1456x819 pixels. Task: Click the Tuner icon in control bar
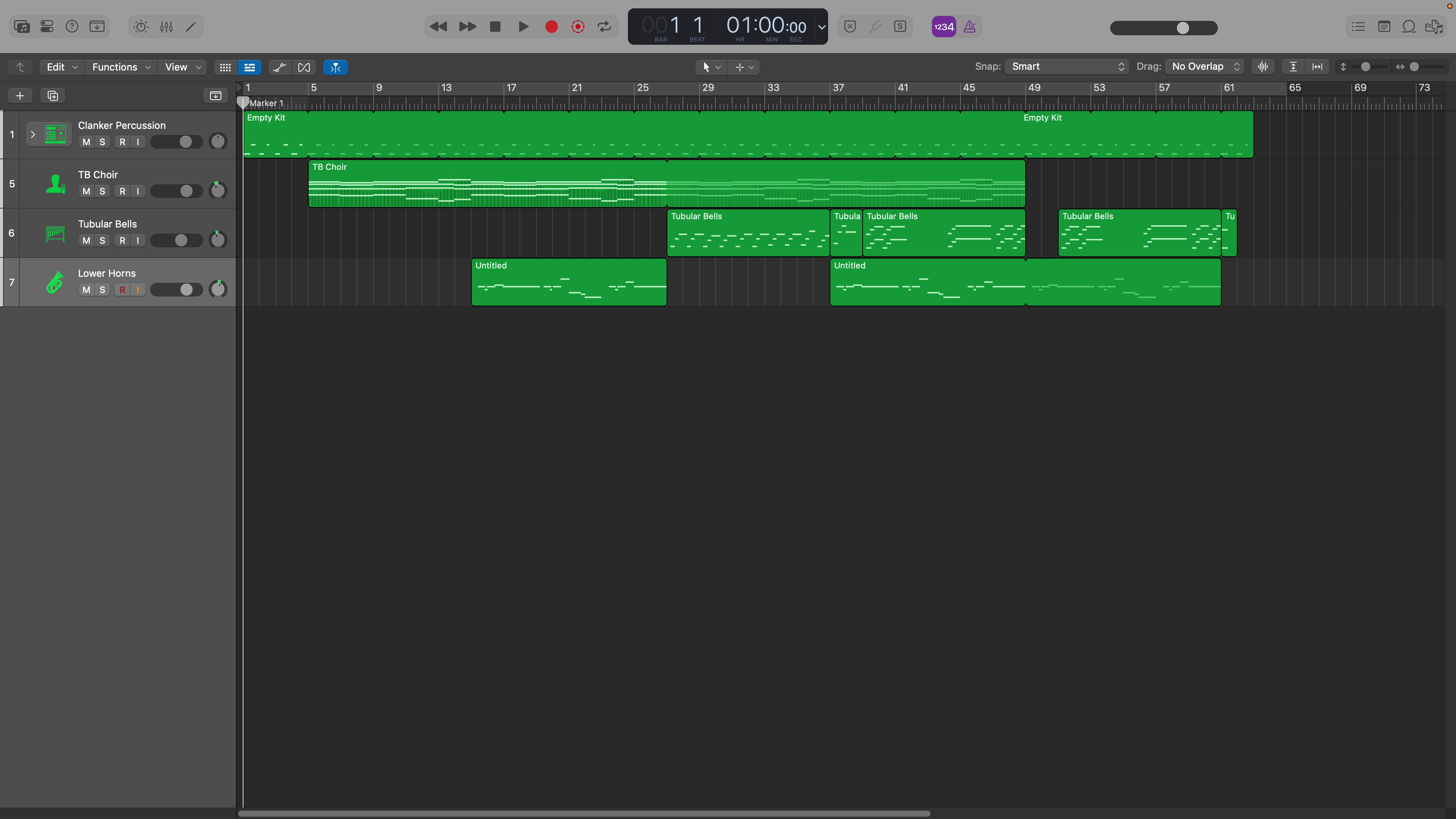[875, 27]
